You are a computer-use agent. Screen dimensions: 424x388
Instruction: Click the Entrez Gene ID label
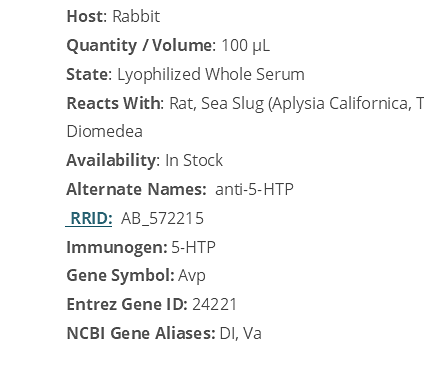coord(127,304)
